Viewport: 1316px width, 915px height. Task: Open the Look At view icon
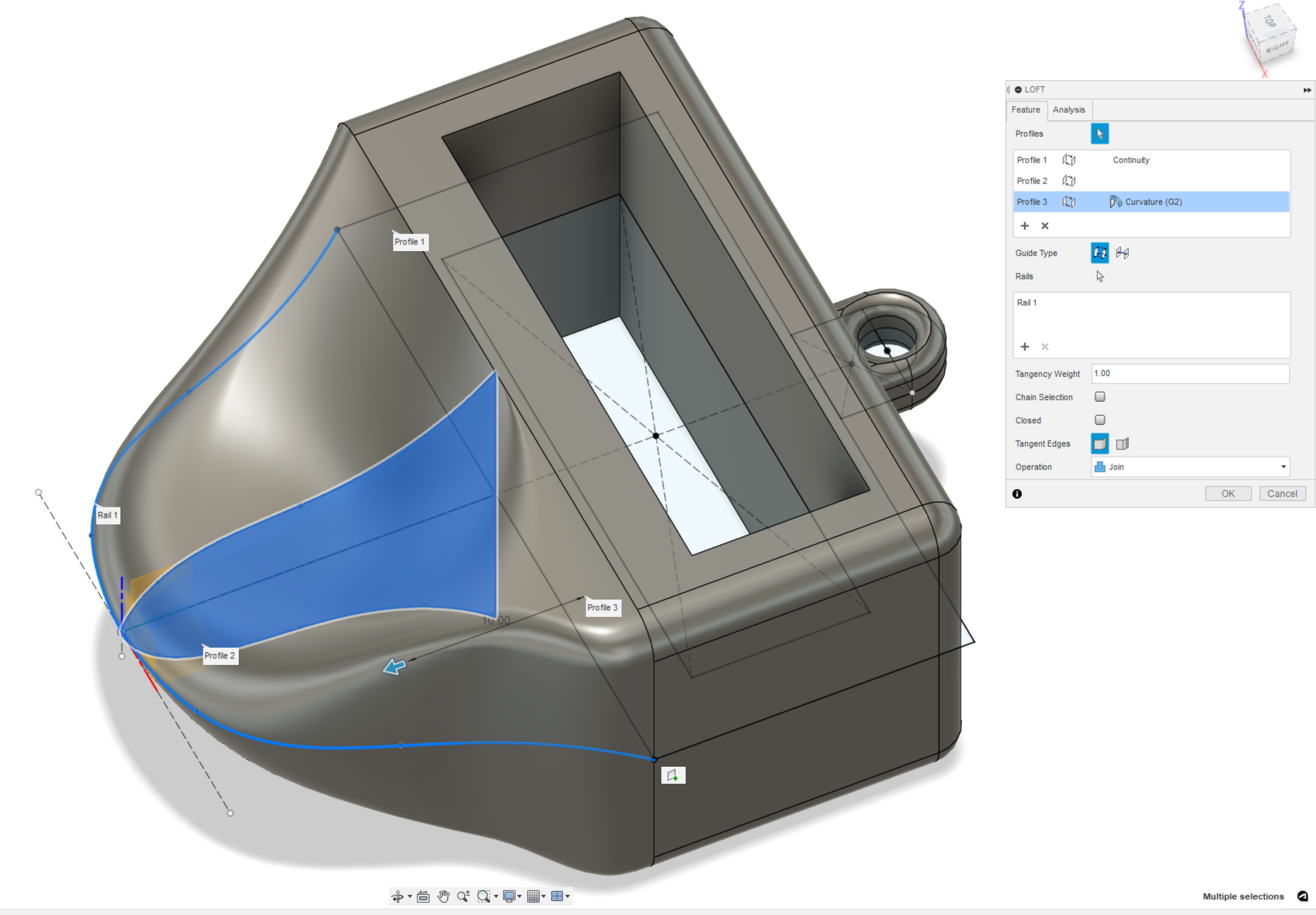(x=423, y=896)
